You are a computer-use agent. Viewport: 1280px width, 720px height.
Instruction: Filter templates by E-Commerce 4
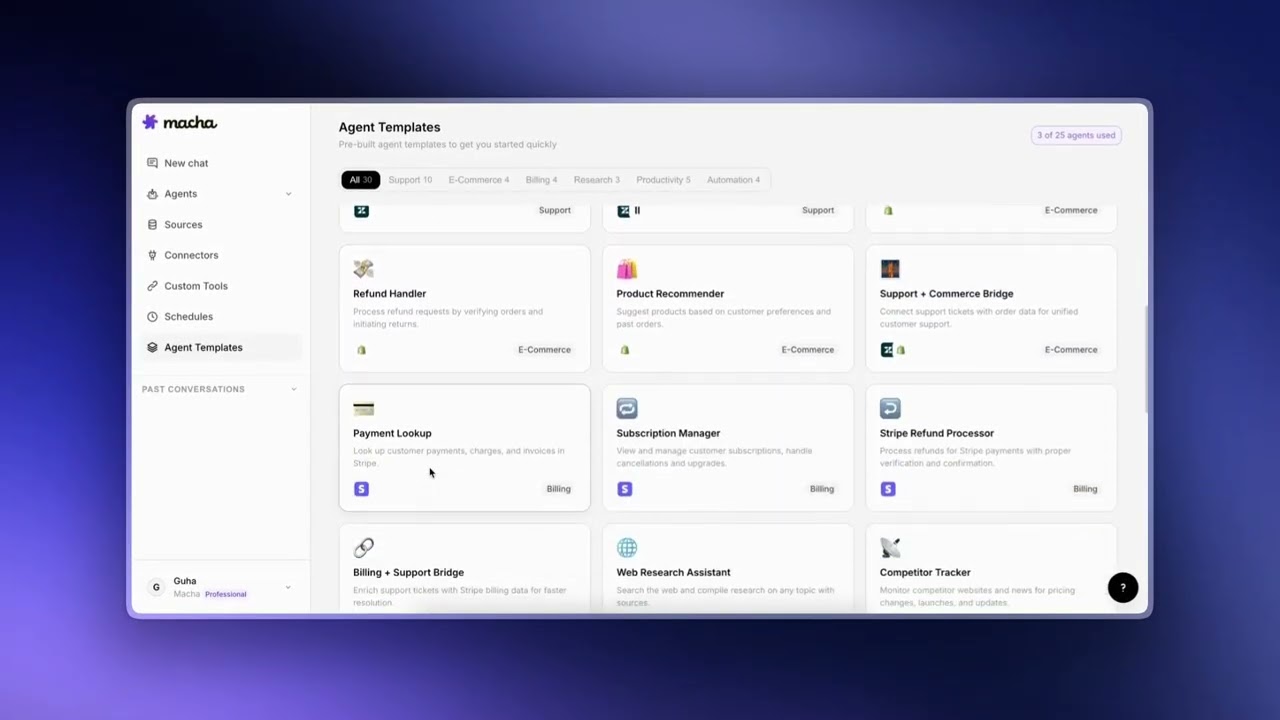click(479, 180)
